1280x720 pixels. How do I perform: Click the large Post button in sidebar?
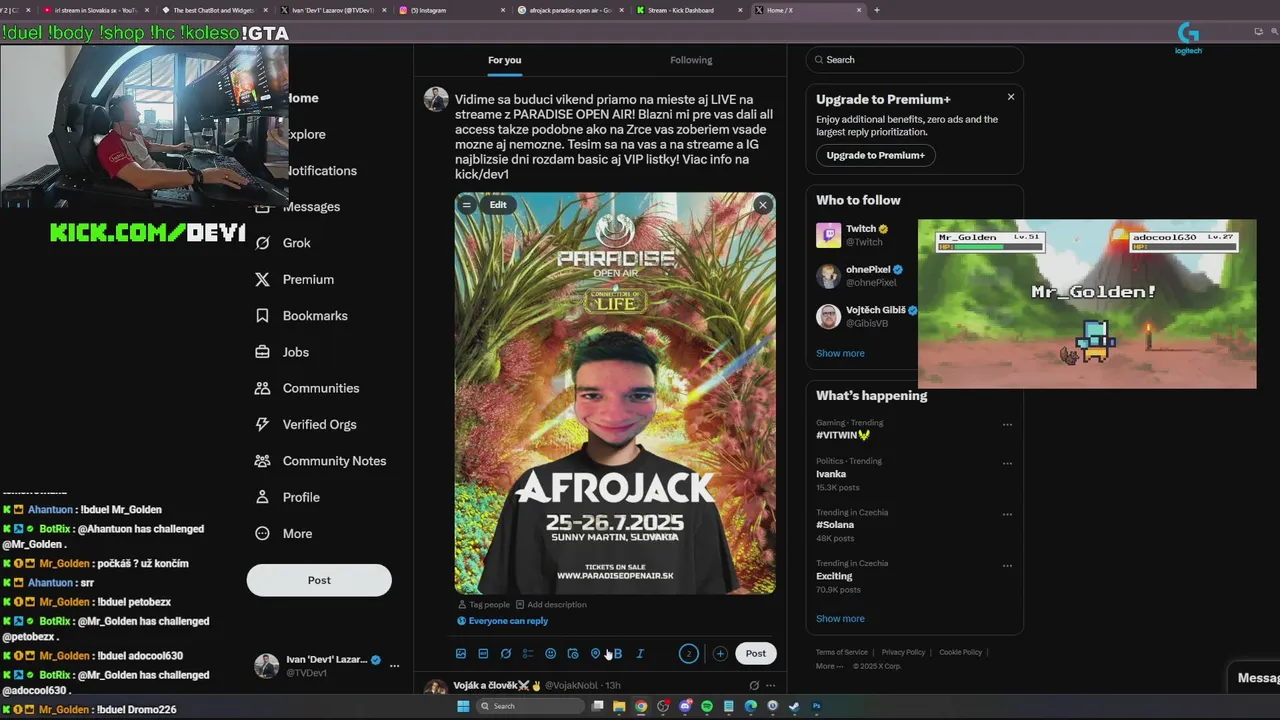319,580
